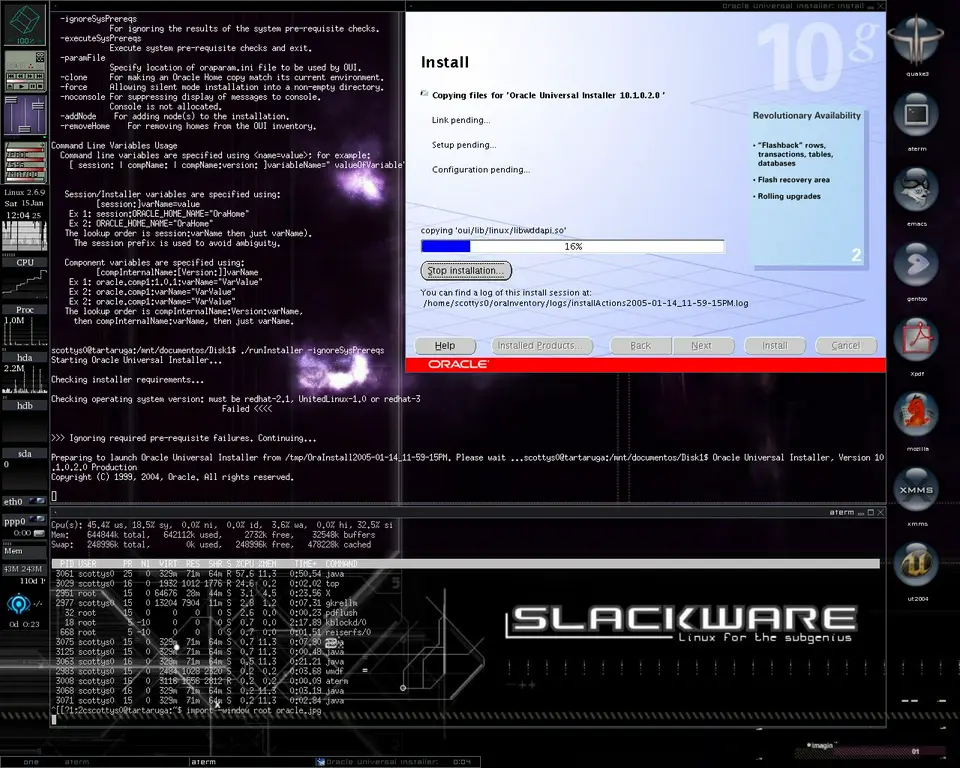The height and width of the screenshot is (768, 960).
Task: Open the mozilla browser dock icon
Action: pyautogui.click(x=917, y=415)
